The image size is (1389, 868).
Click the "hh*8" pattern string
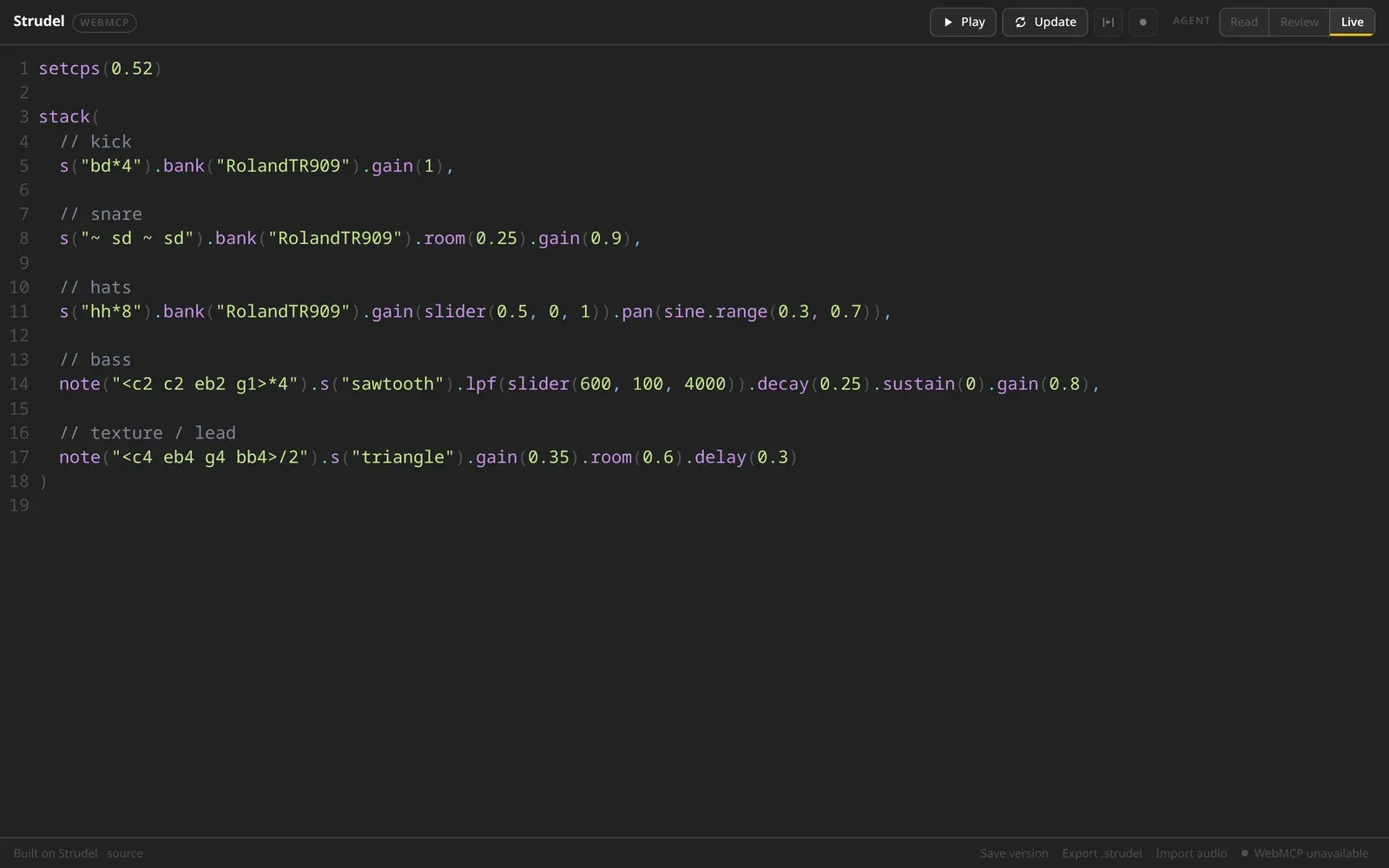click(x=111, y=312)
